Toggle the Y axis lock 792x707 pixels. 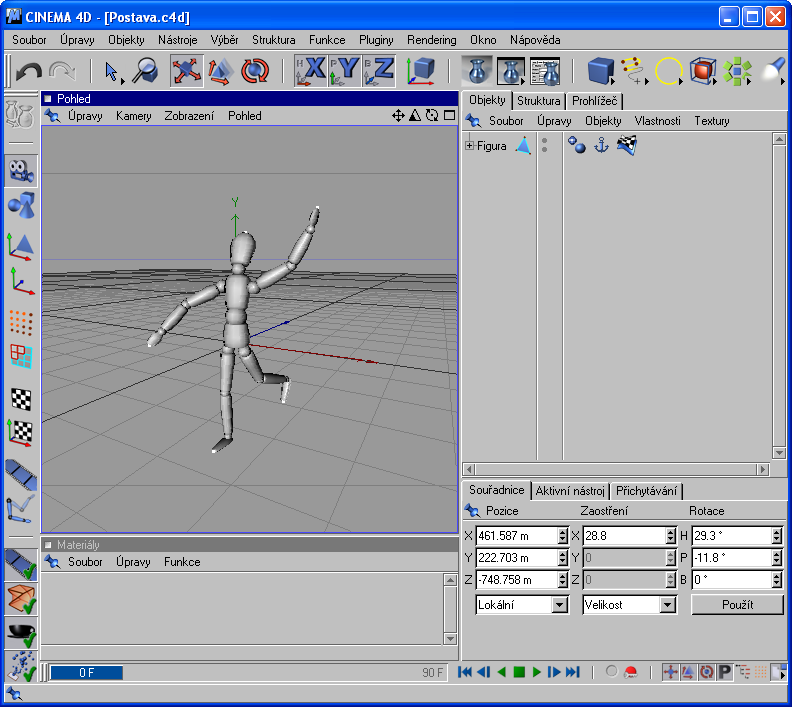pyautogui.click(x=345, y=71)
